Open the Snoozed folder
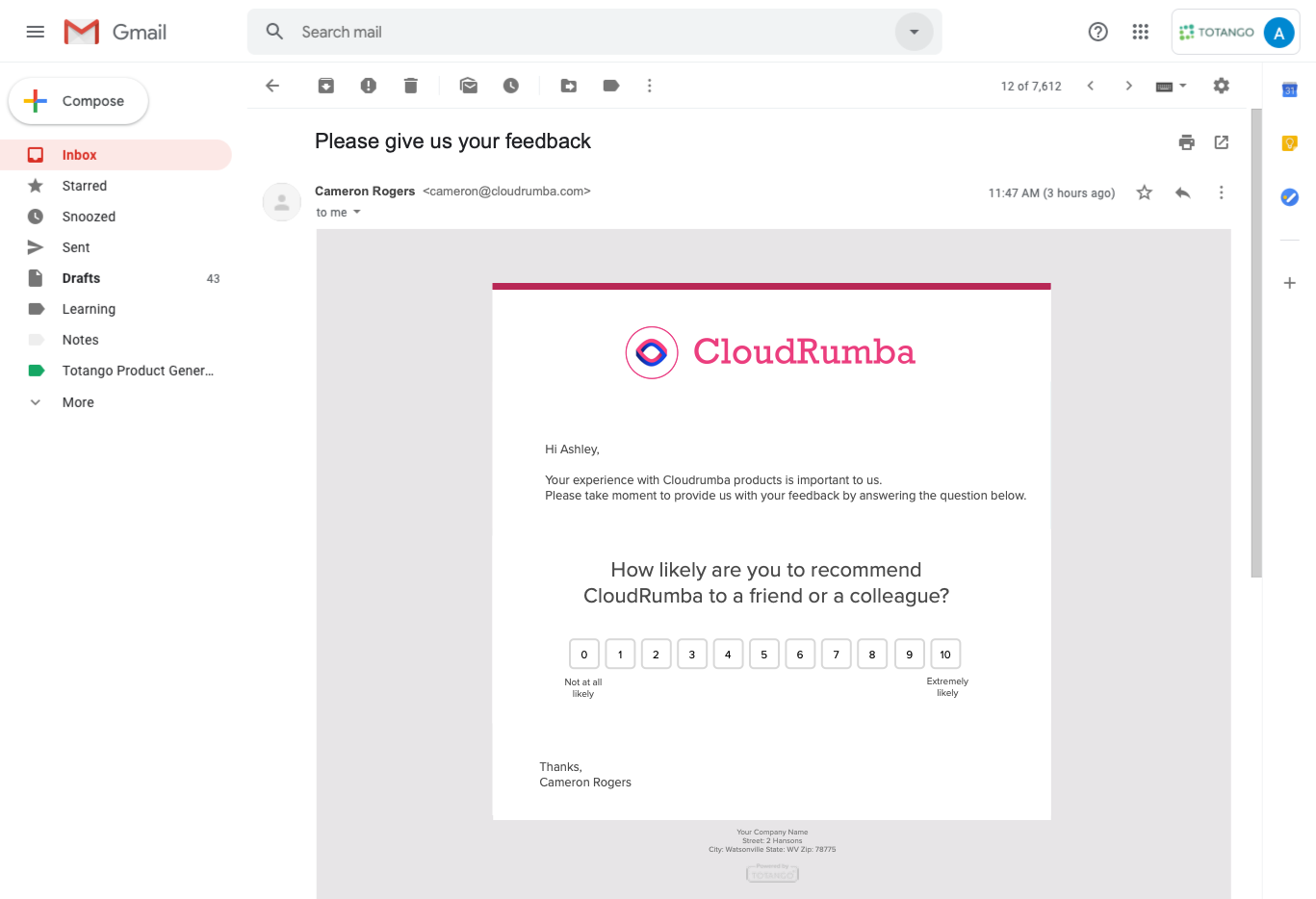Screen dimensions: 1316x899 (x=116, y=217)
